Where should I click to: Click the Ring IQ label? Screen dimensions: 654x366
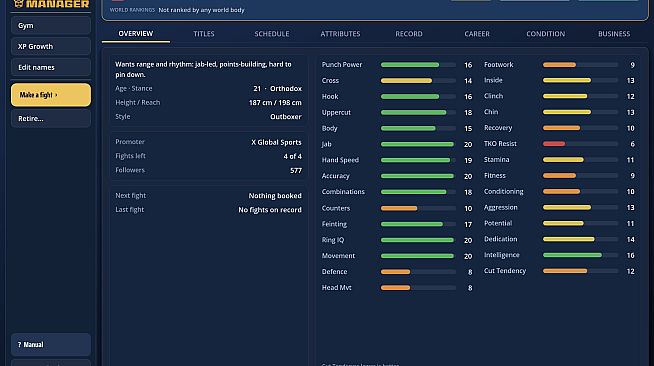(x=333, y=240)
